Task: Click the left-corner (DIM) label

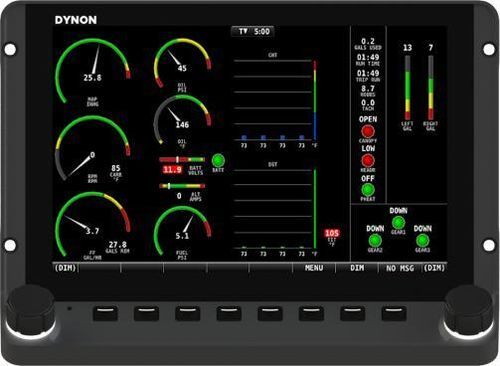Action: [65, 268]
